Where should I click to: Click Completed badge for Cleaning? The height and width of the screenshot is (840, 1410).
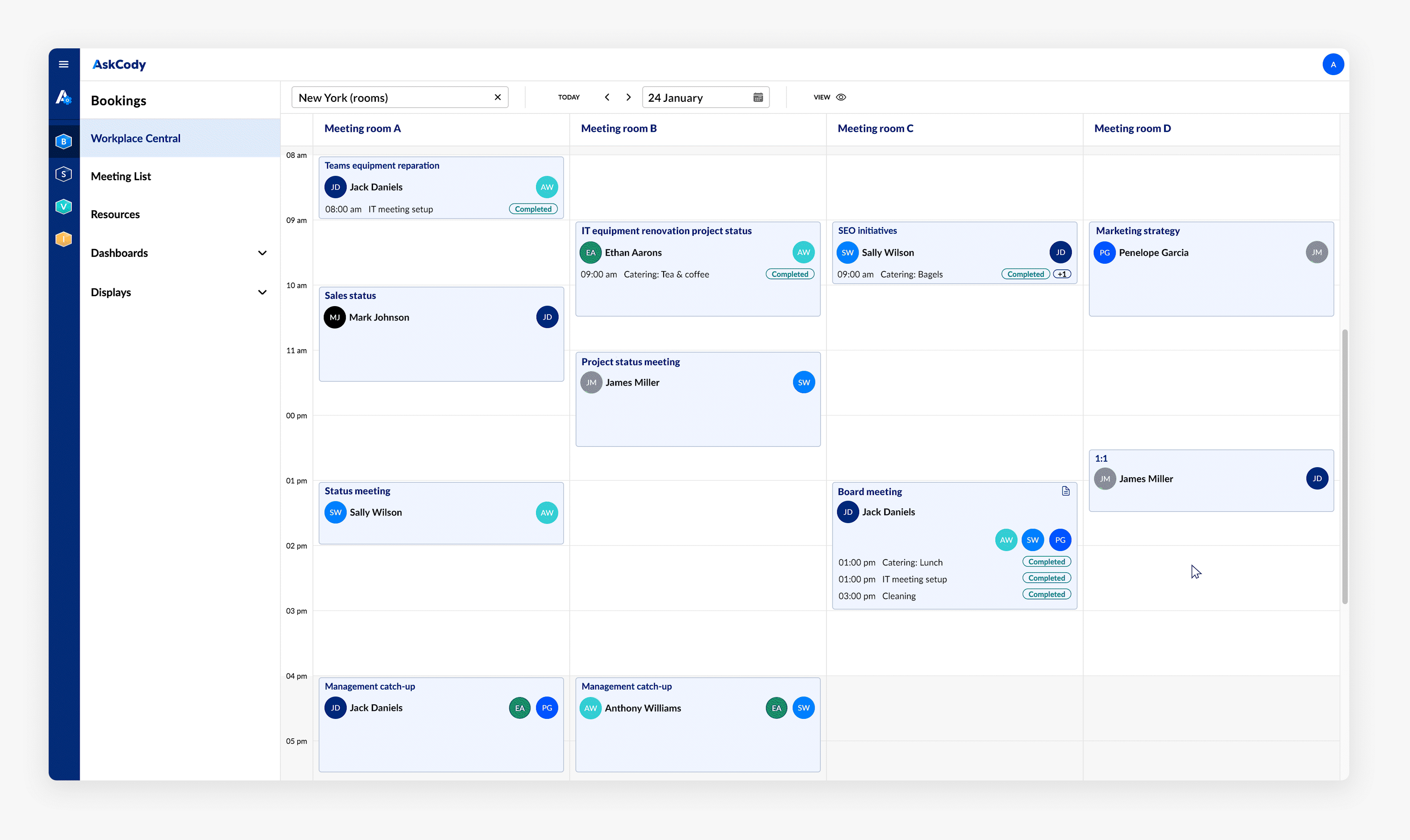1047,594
